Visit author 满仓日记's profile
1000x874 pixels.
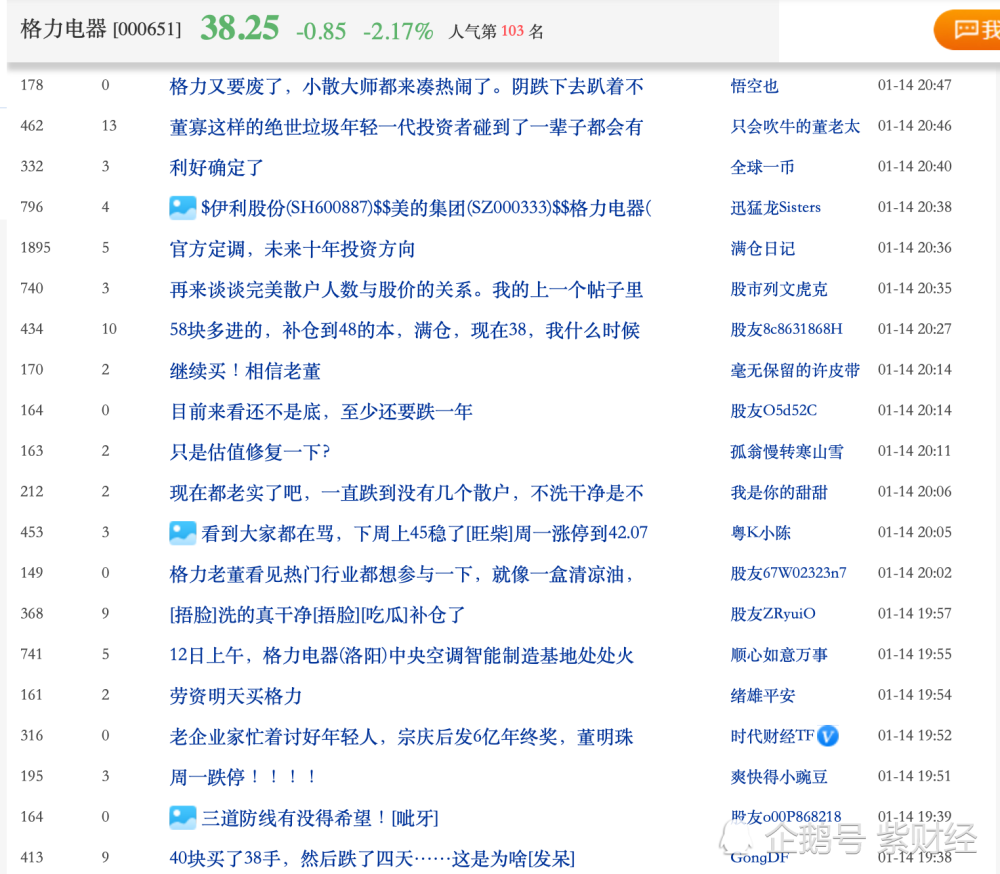pos(762,248)
